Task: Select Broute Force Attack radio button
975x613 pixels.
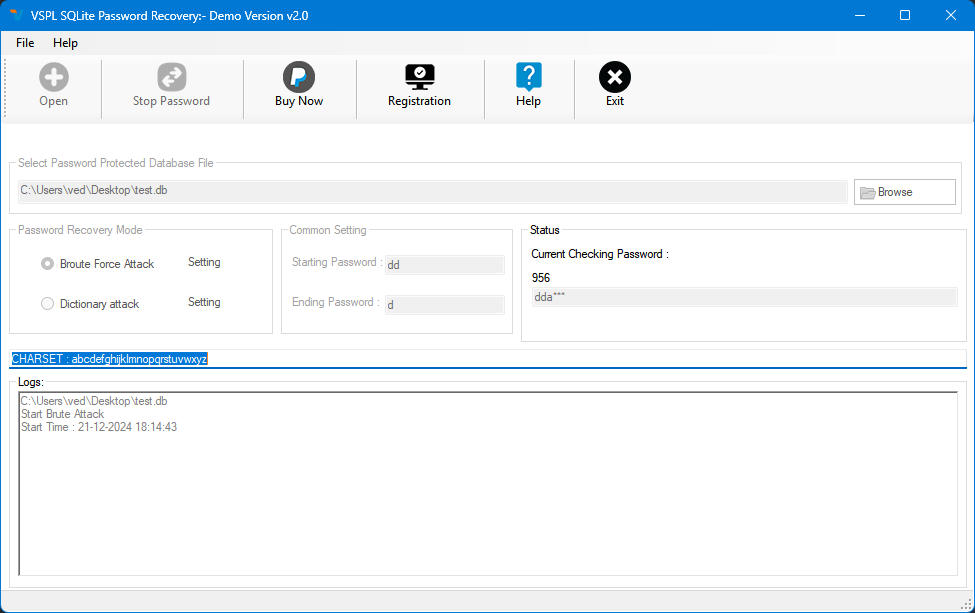Action: 47,264
